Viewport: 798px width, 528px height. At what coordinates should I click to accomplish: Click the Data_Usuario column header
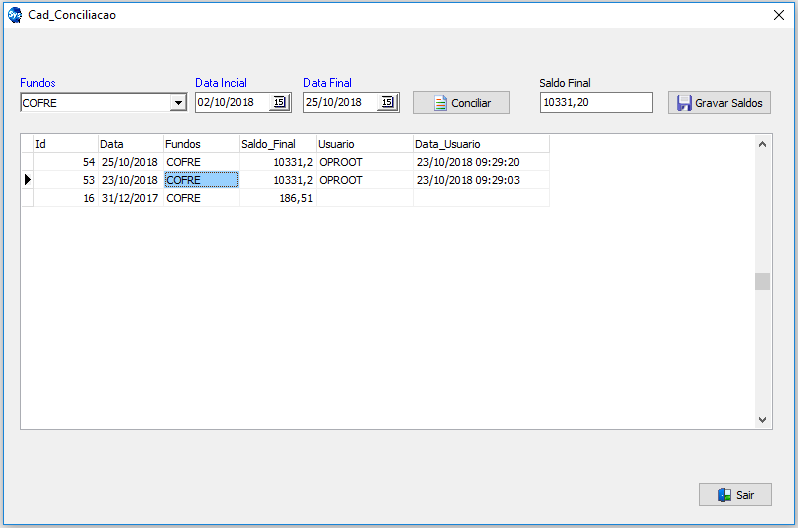tap(480, 144)
